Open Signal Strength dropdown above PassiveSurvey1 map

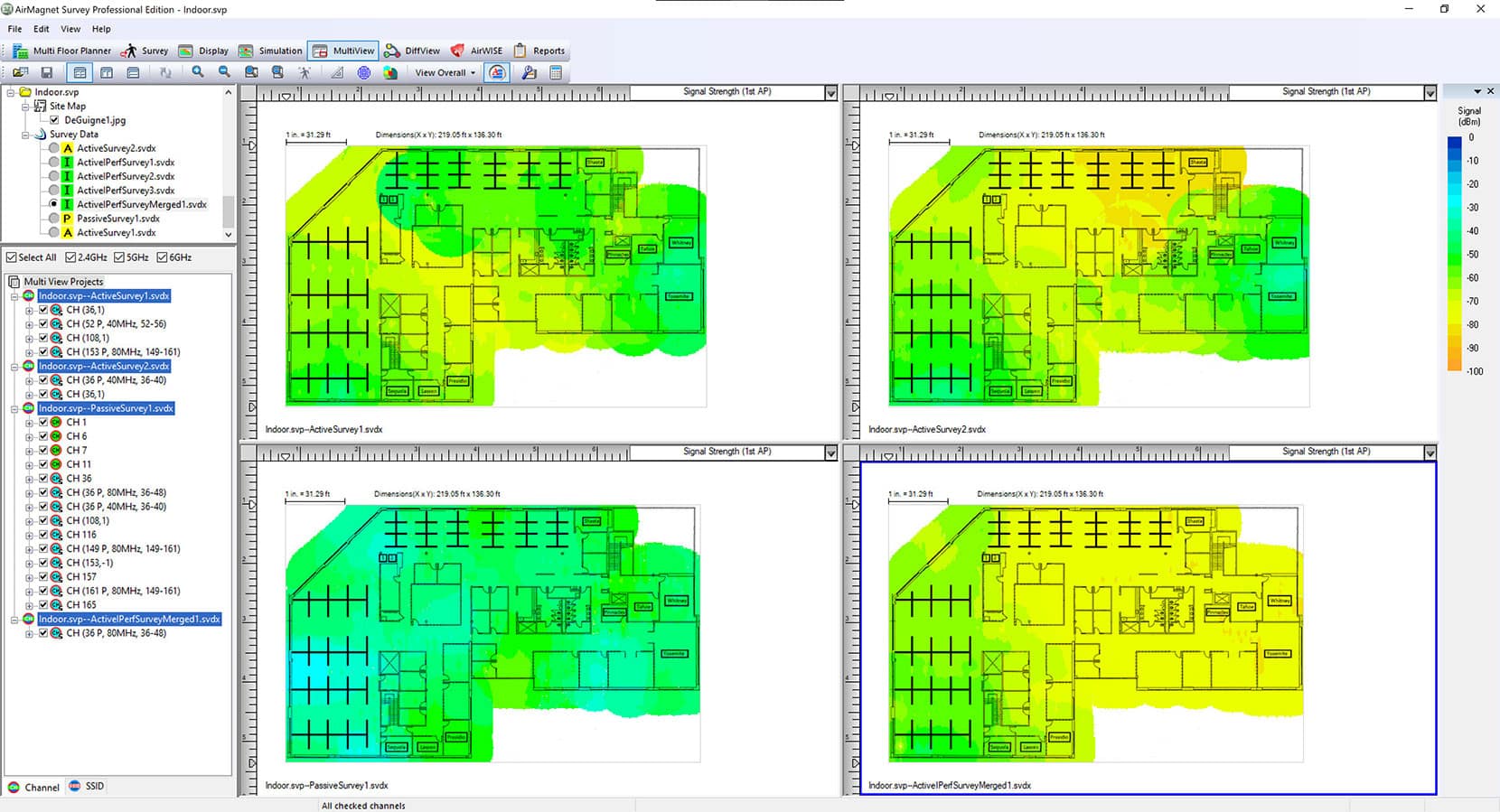point(830,453)
